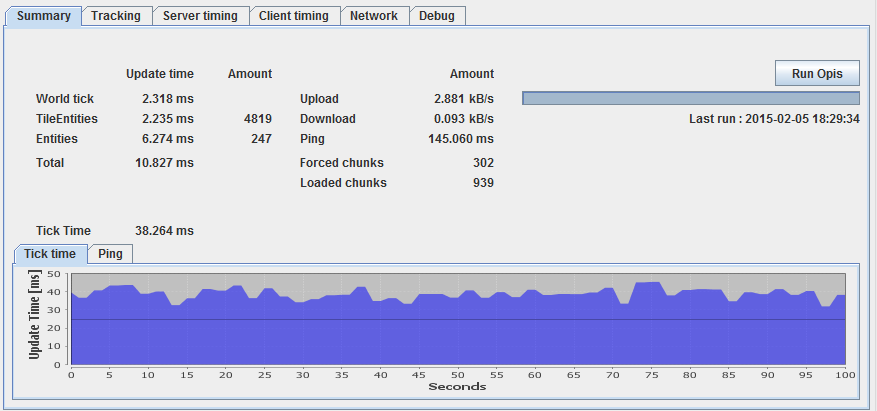Show the Ping graph tab
Viewport: 877px width, 411px height.
point(110,254)
